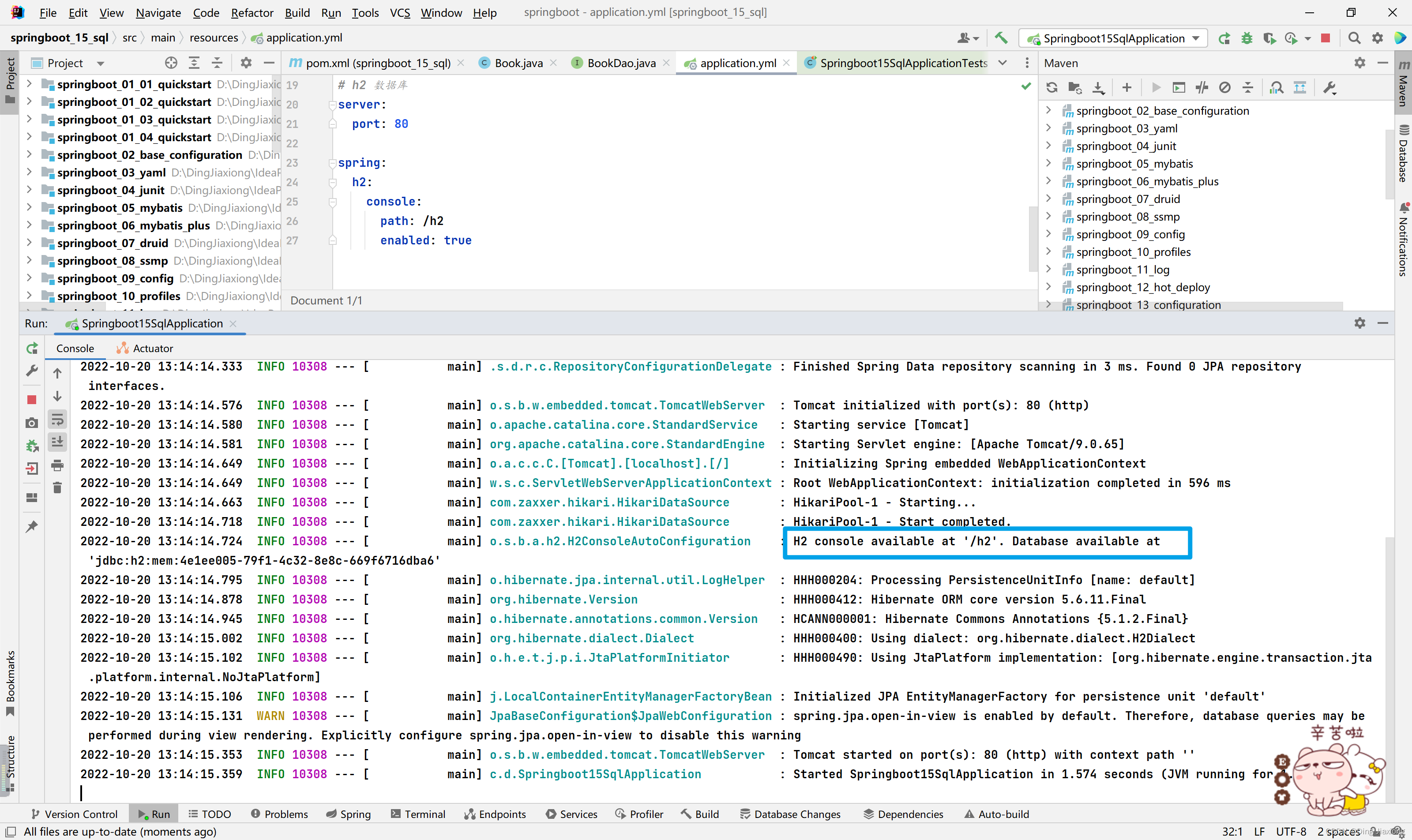The width and height of the screenshot is (1412, 840).
Task: Expand springboot_10_profiles in Project tree
Action: pos(30,296)
